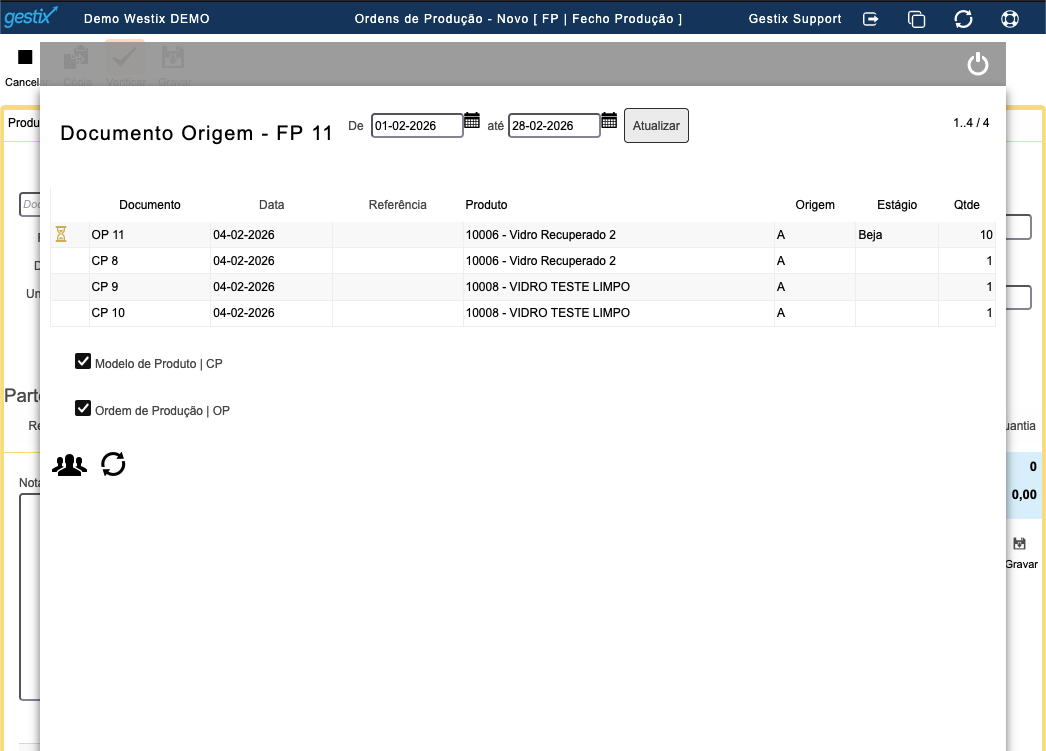Click the duplicate window icon in header
The height and width of the screenshot is (751, 1046).
[916, 19]
